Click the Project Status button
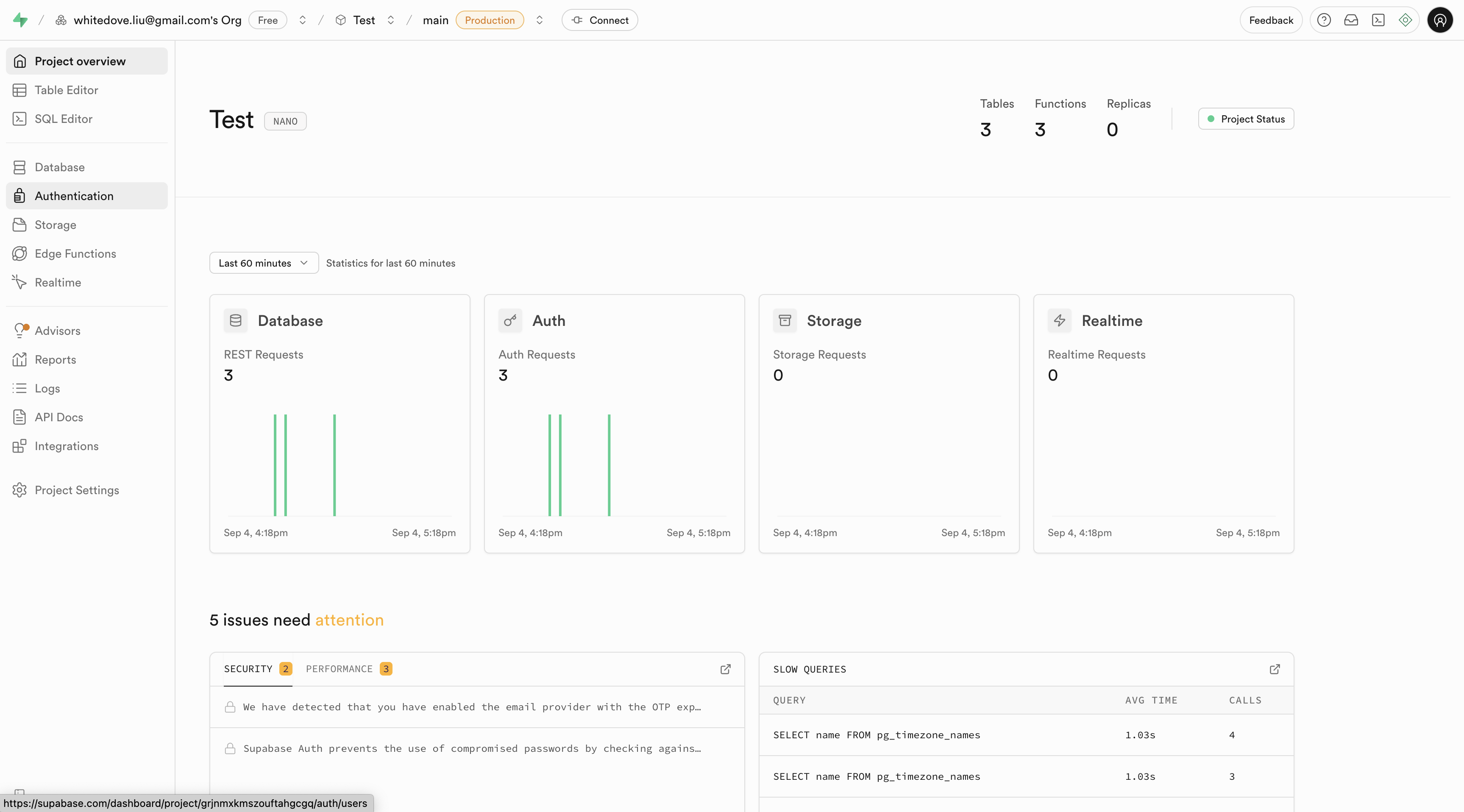This screenshot has width=1464, height=812. [1246, 119]
